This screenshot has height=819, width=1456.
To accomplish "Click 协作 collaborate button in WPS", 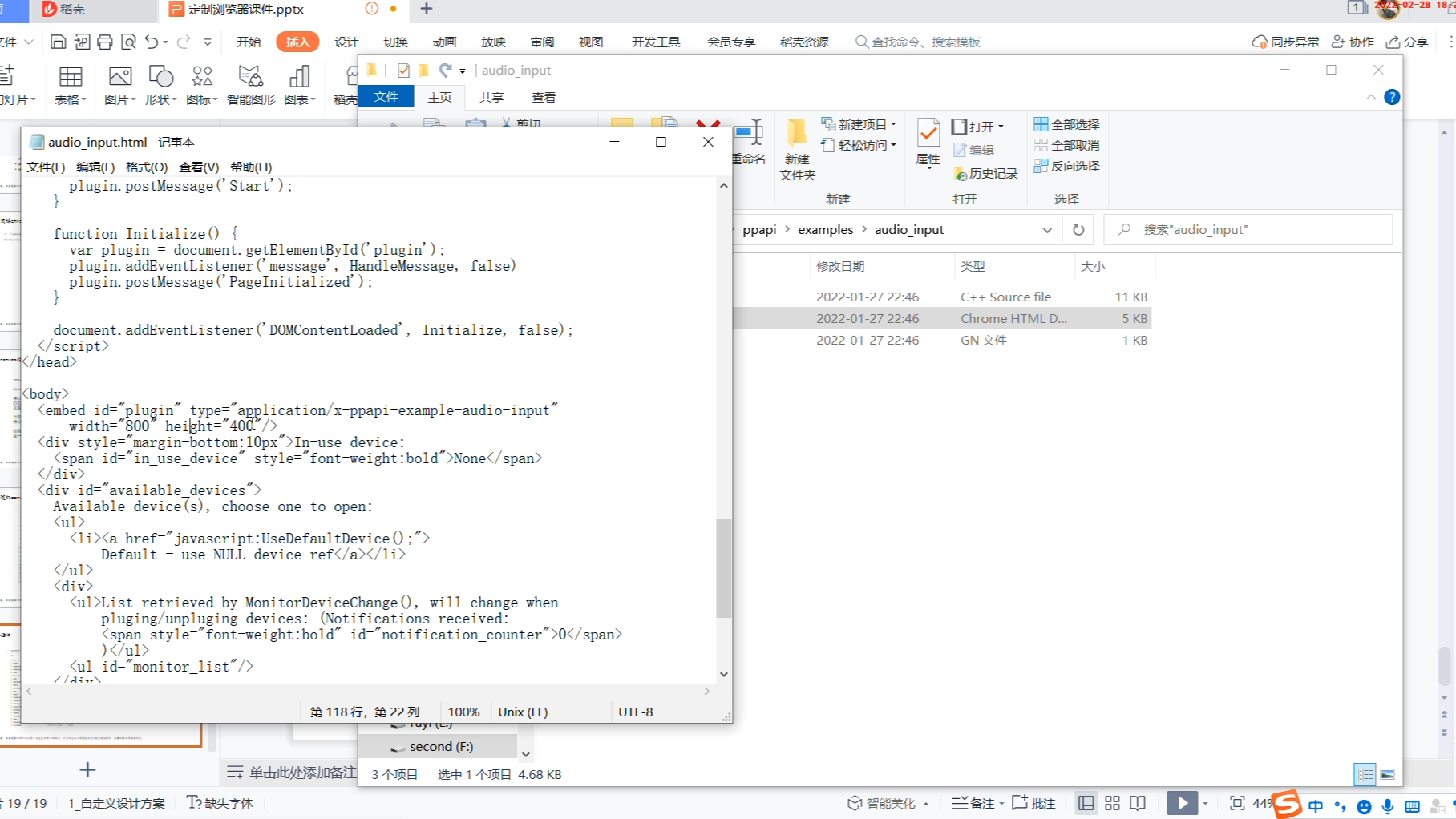I will tap(1353, 42).
